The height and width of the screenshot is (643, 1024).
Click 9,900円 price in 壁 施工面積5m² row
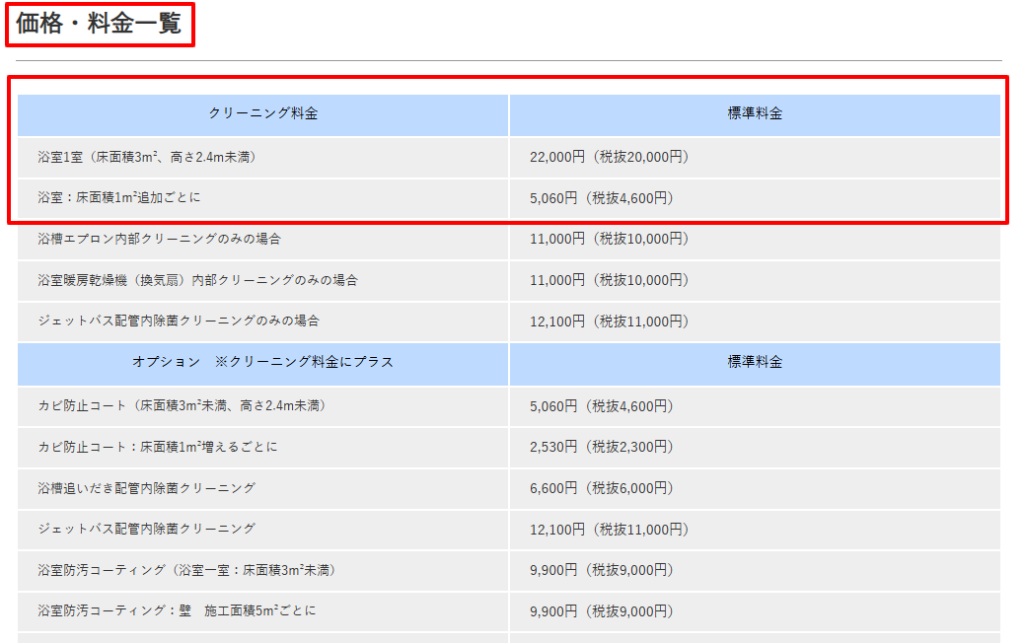pyautogui.click(x=601, y=612)
